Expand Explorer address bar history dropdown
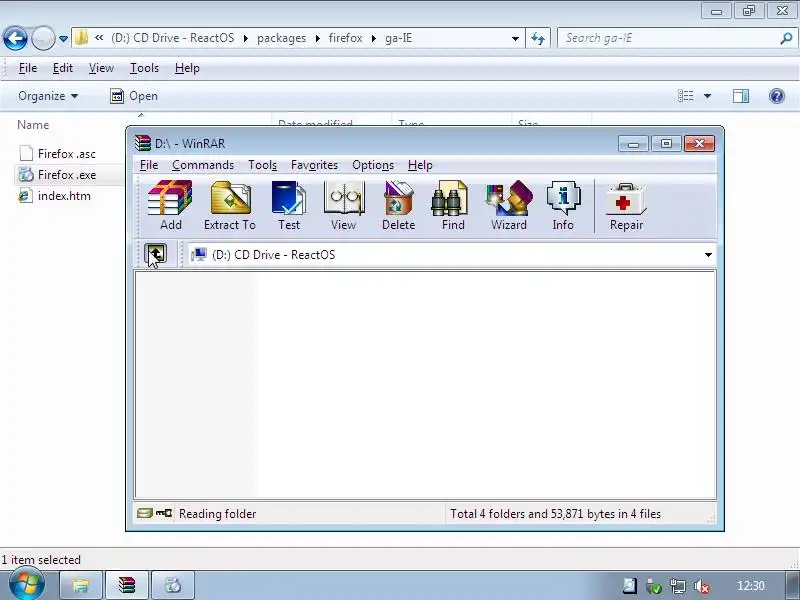 pyautogui.click(x=515, y=38)
